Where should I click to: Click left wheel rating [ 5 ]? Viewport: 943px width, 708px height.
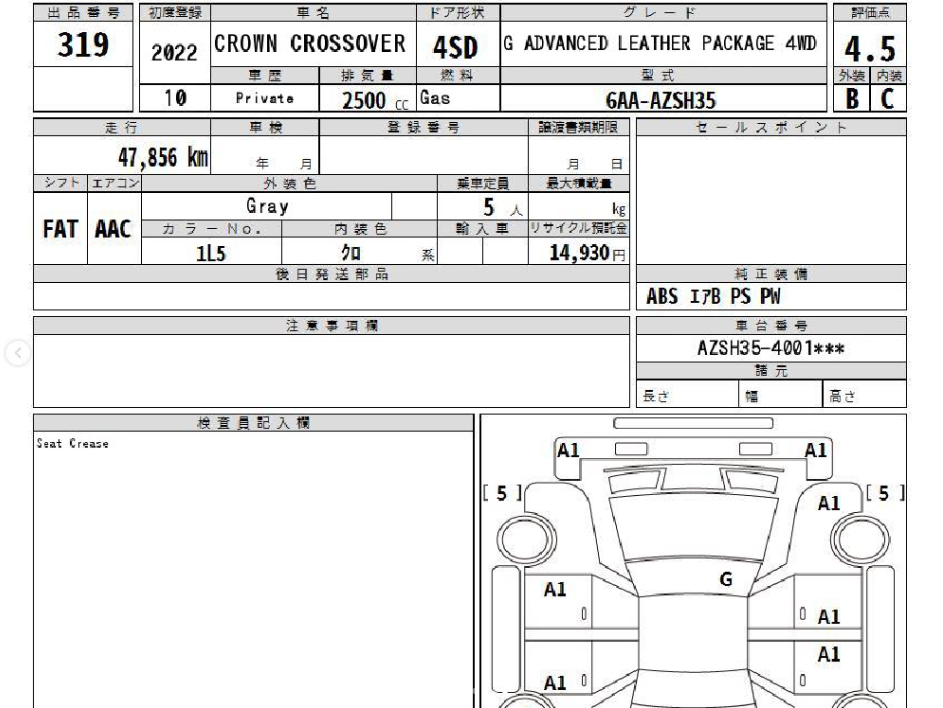point(502,494)
